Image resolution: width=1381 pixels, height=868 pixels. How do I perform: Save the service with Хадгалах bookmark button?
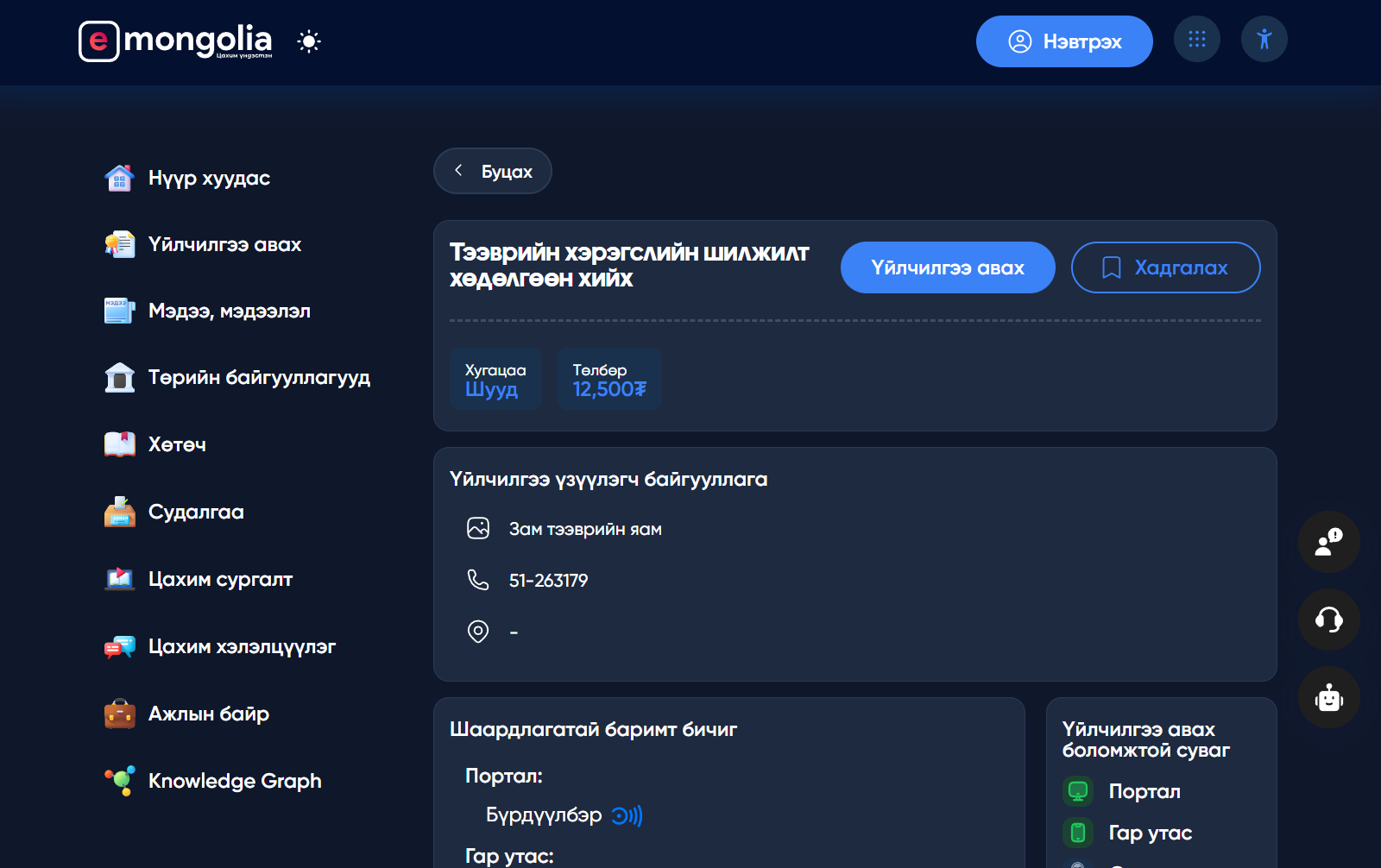tap(1165, 267)
